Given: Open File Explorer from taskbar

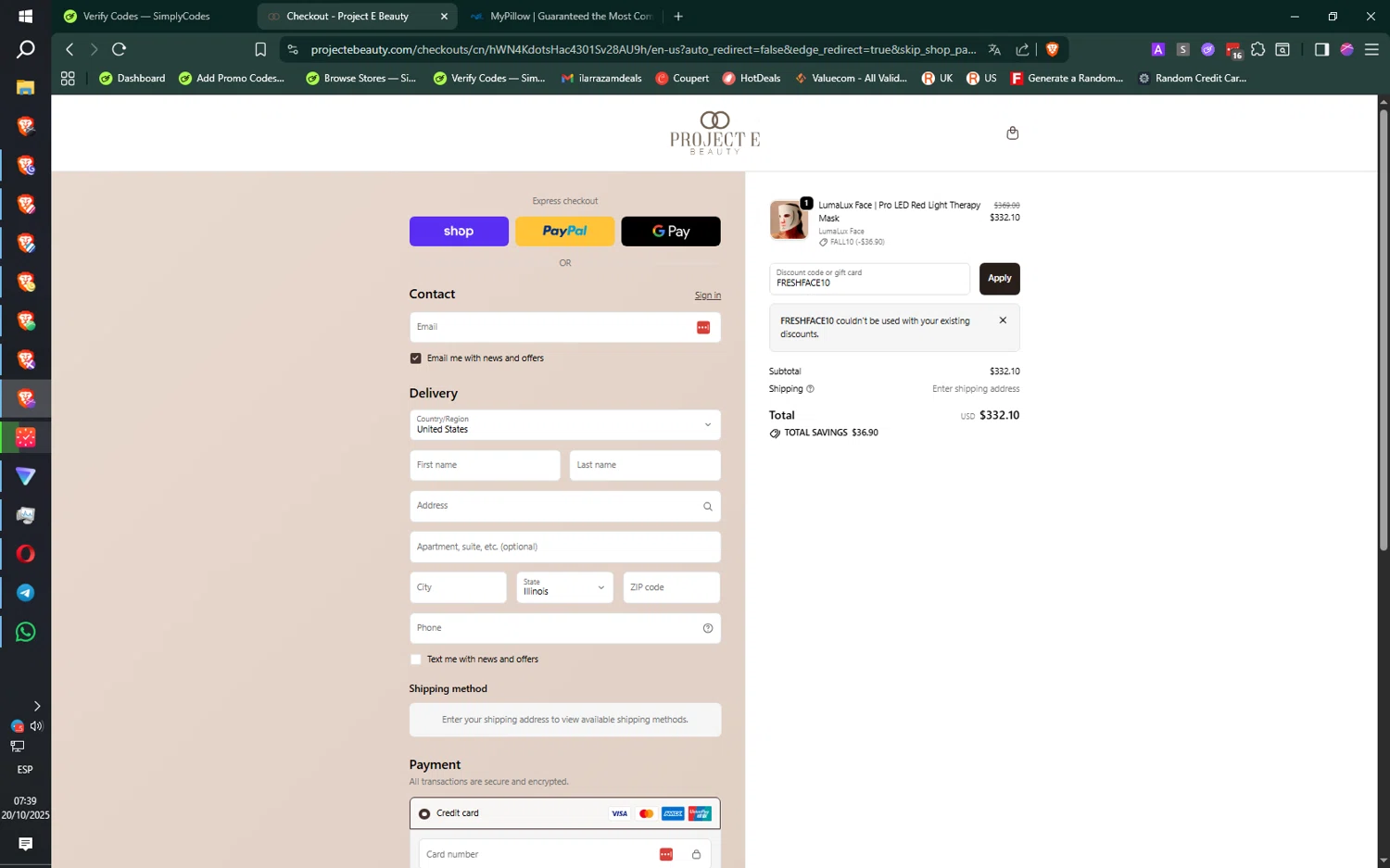Looking at the screenshot, I should [25, 87].
